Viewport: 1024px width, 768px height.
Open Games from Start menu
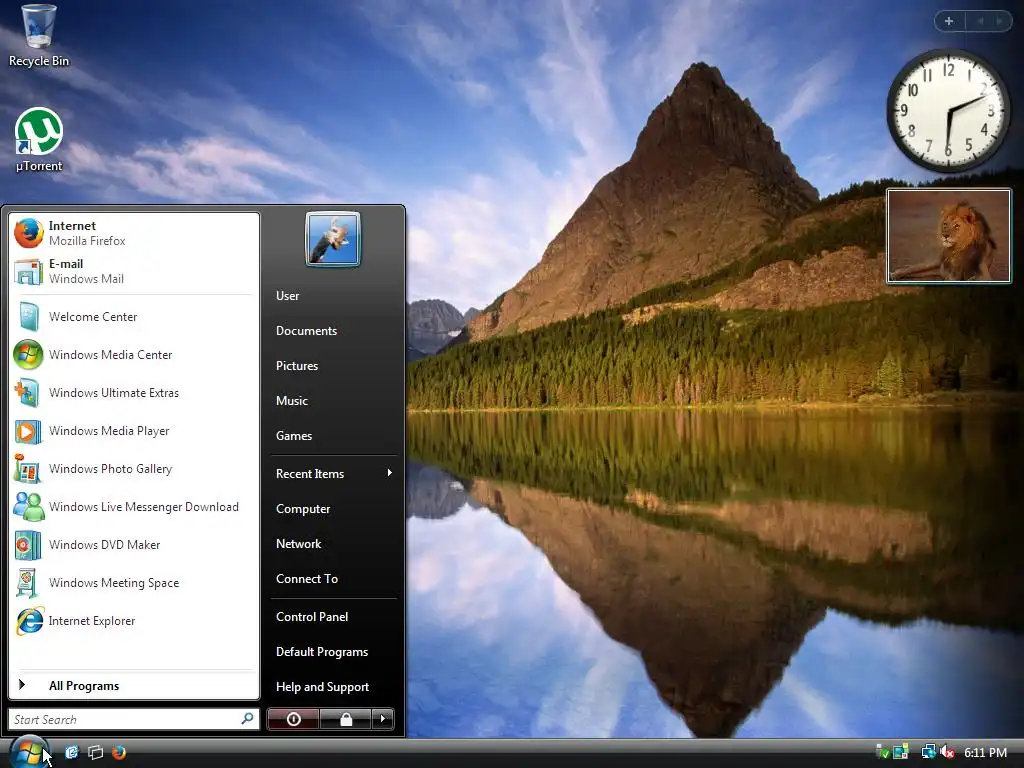tap(334, 436)
